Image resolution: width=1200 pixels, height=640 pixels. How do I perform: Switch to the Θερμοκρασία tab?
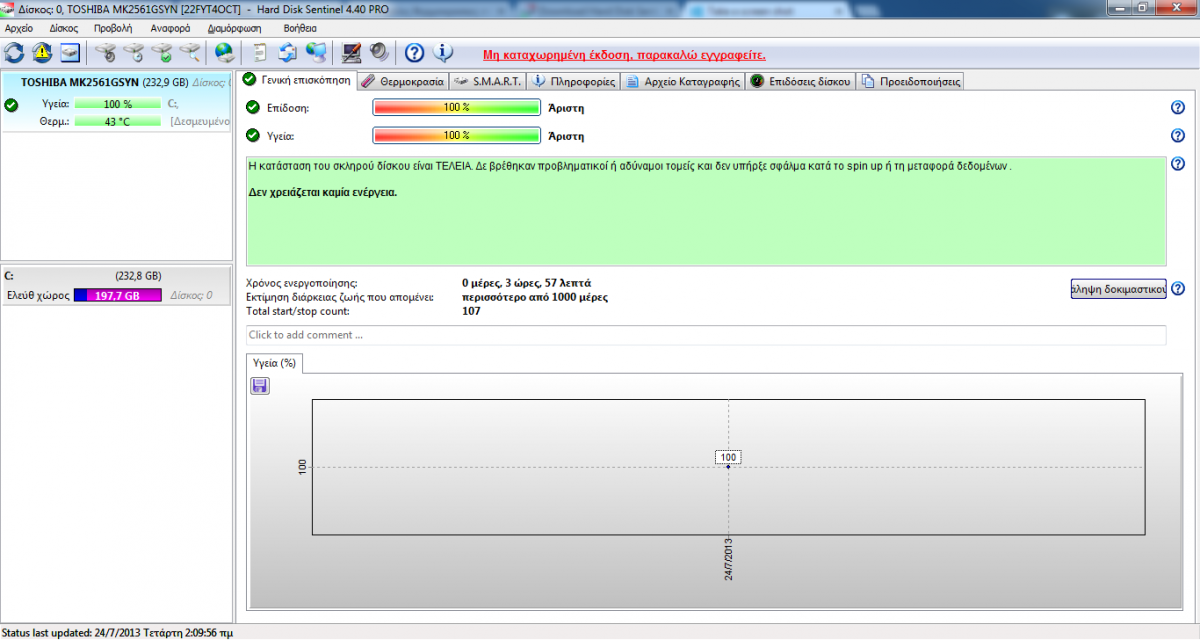click(x=402, y=82)
